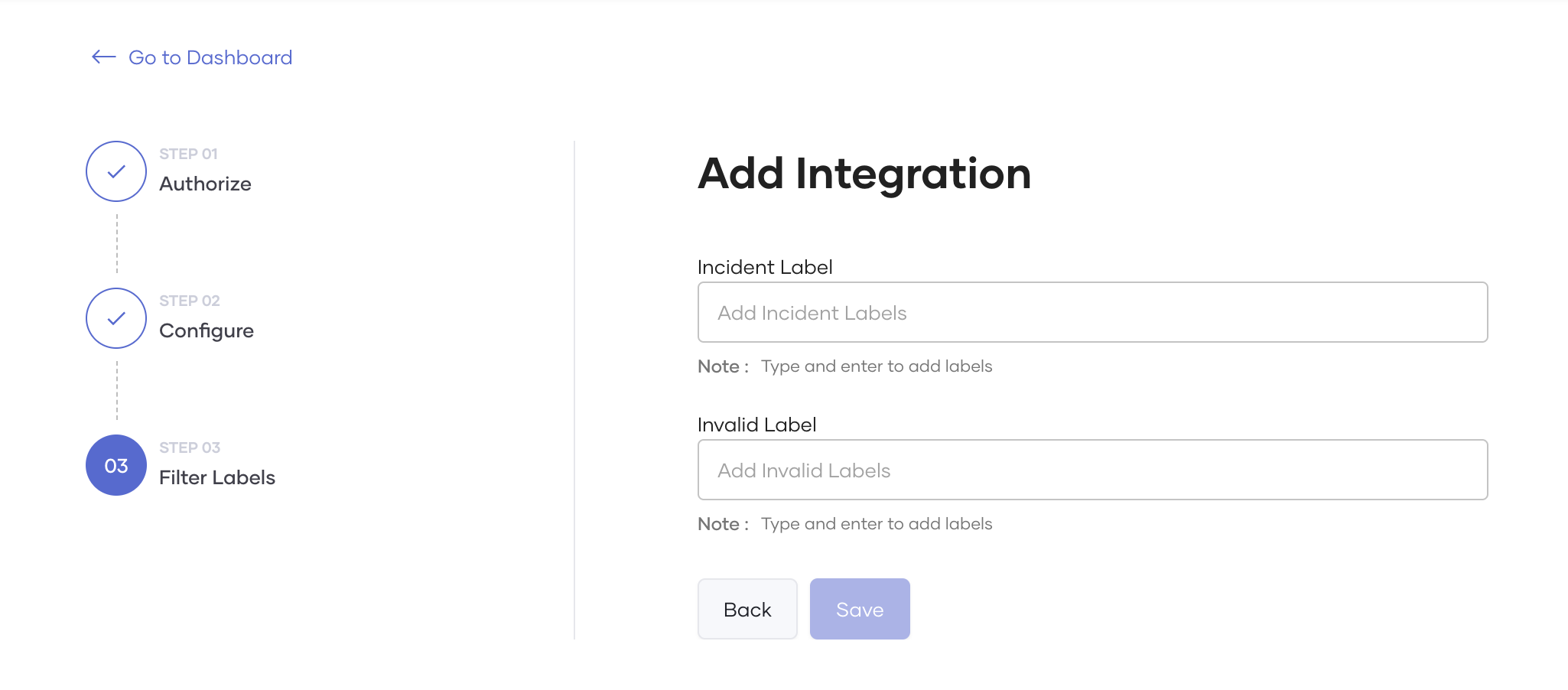
Task: Click the Incident Label field caption
Action: click(765, 267)
